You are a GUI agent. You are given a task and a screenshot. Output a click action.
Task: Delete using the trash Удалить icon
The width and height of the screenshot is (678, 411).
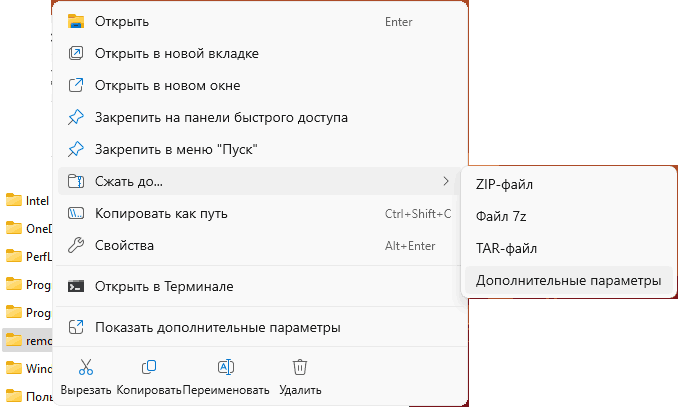300,367
